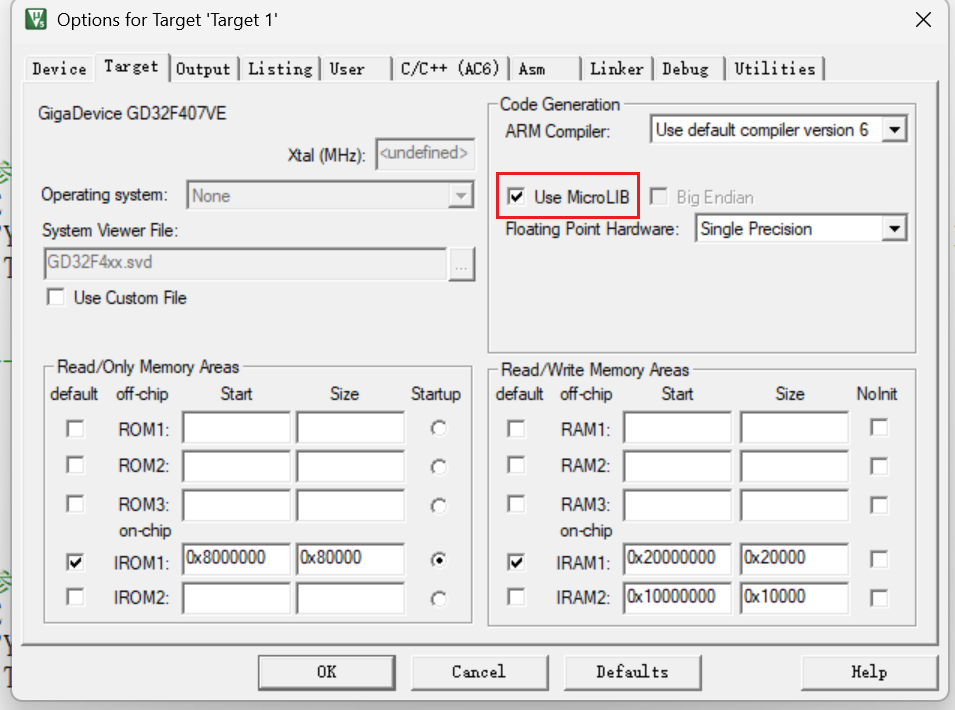Uncheck the IRAM1 default checkbox
955x710 pixels.
tap(516, 562)
